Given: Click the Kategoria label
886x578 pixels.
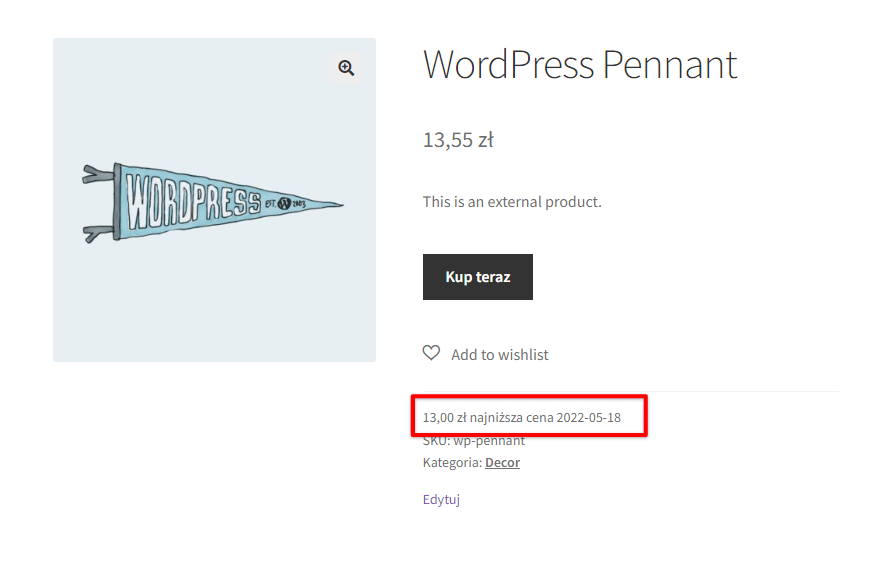Looking at the screenshot, I should [x=452, y=462].
